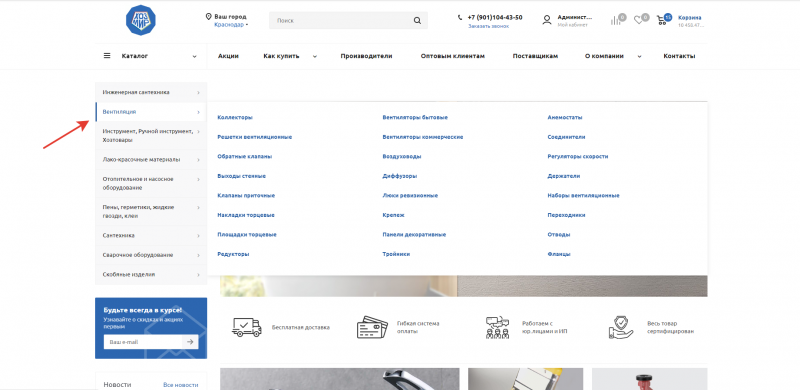The height and width of the screenshot is (390, 800).
Task: Expand Сварочное оборудование category arrow
Action: (198, 255)
